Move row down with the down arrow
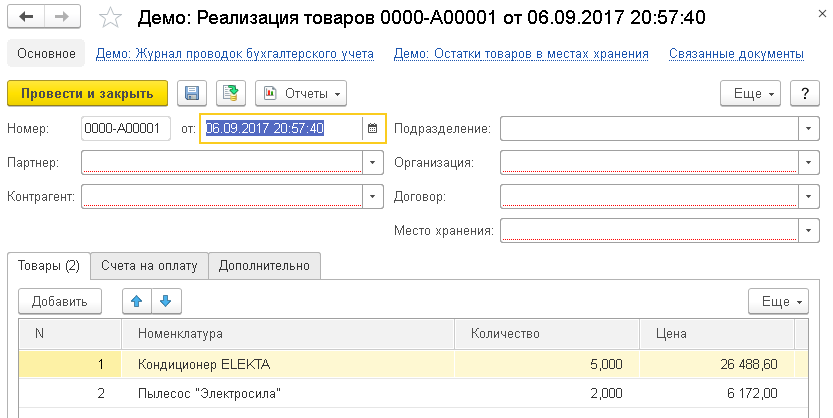The height and width of the screenshot is (418, 833). click(x=165, y=300)
